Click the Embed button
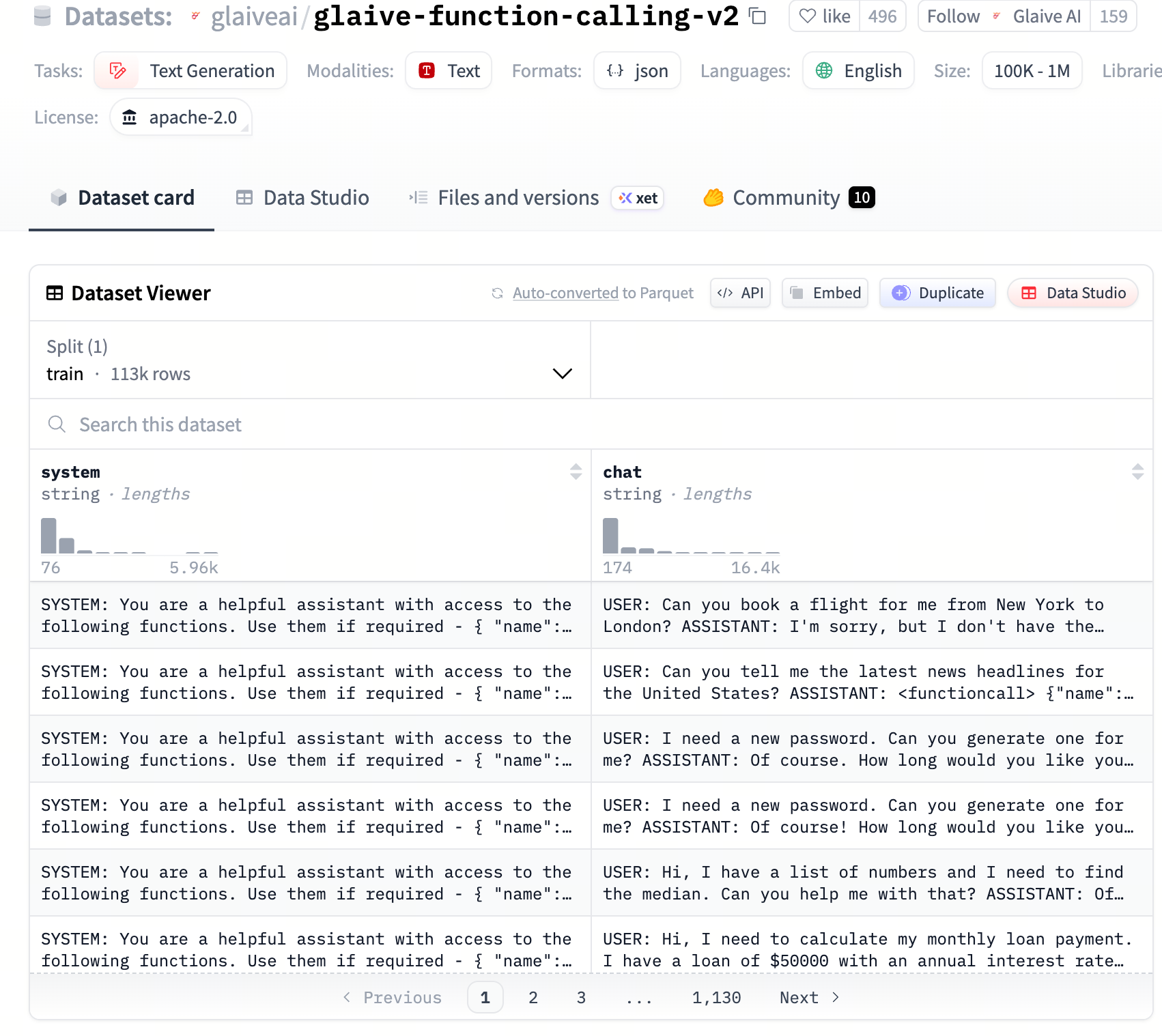This screenshot has height=1036, width=1162. click(x=825, y=293)
